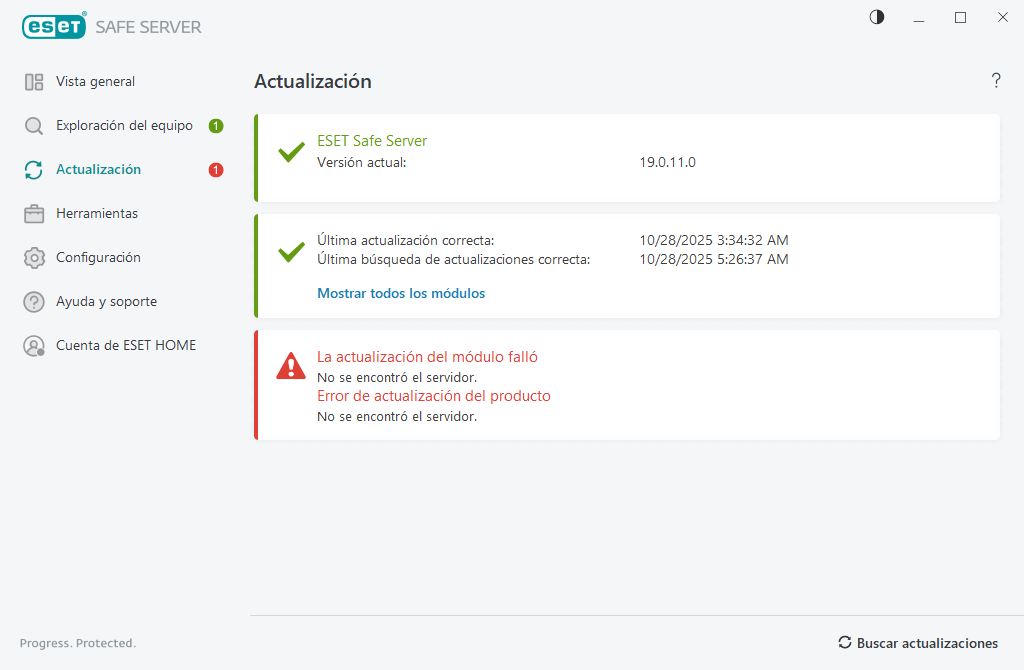Click the ESET logo
The height and width of the screenshot is (670, 1024).
(53, 26)
